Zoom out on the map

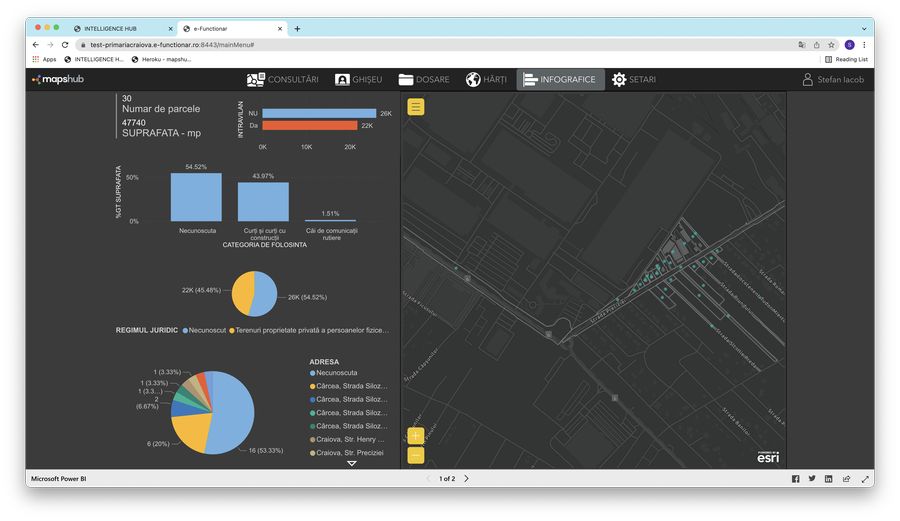416,456
